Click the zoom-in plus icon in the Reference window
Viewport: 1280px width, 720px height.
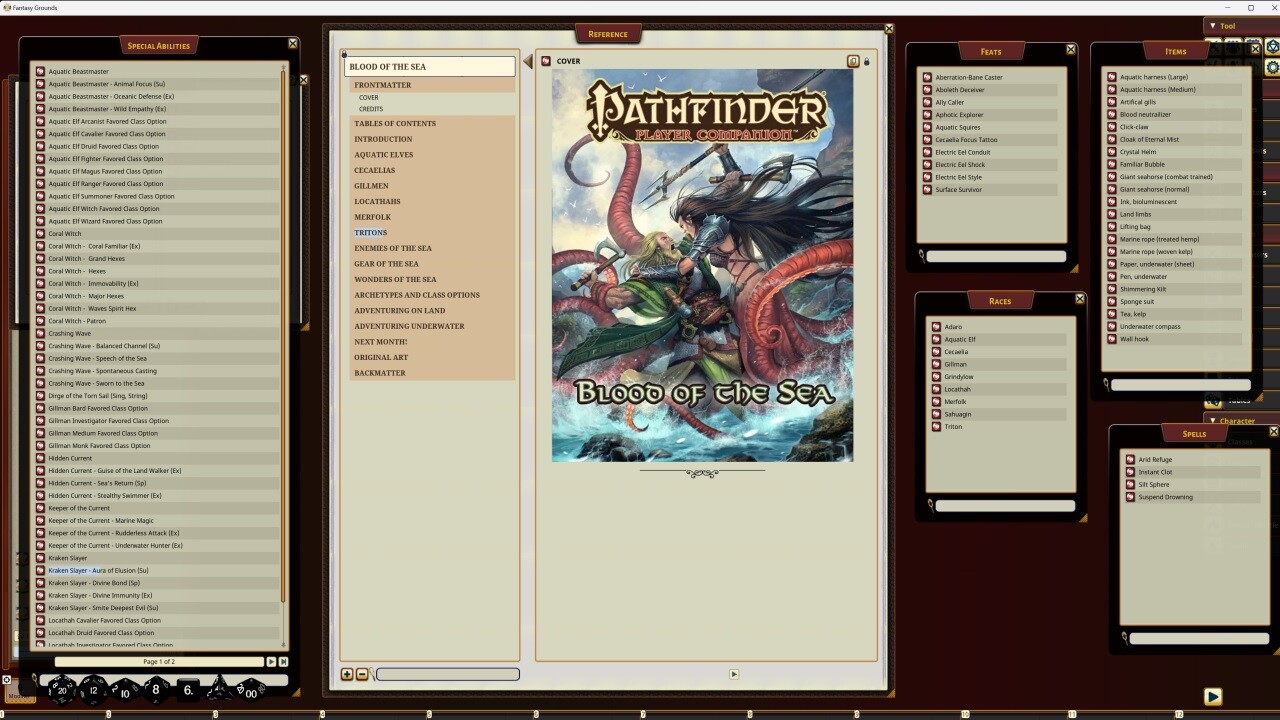pos(347,674)
